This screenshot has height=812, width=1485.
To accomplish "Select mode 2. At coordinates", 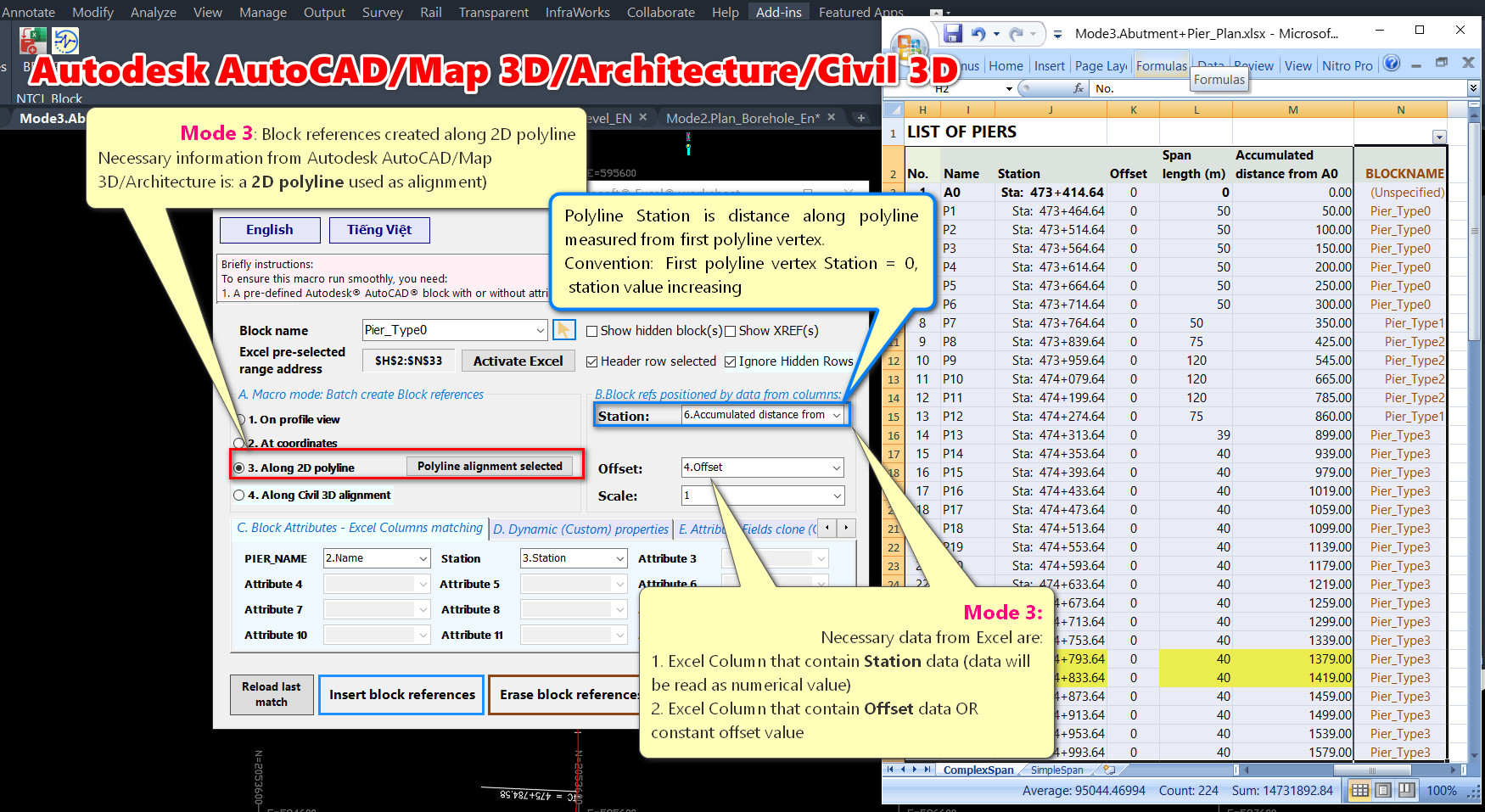I will coord(238,443).
